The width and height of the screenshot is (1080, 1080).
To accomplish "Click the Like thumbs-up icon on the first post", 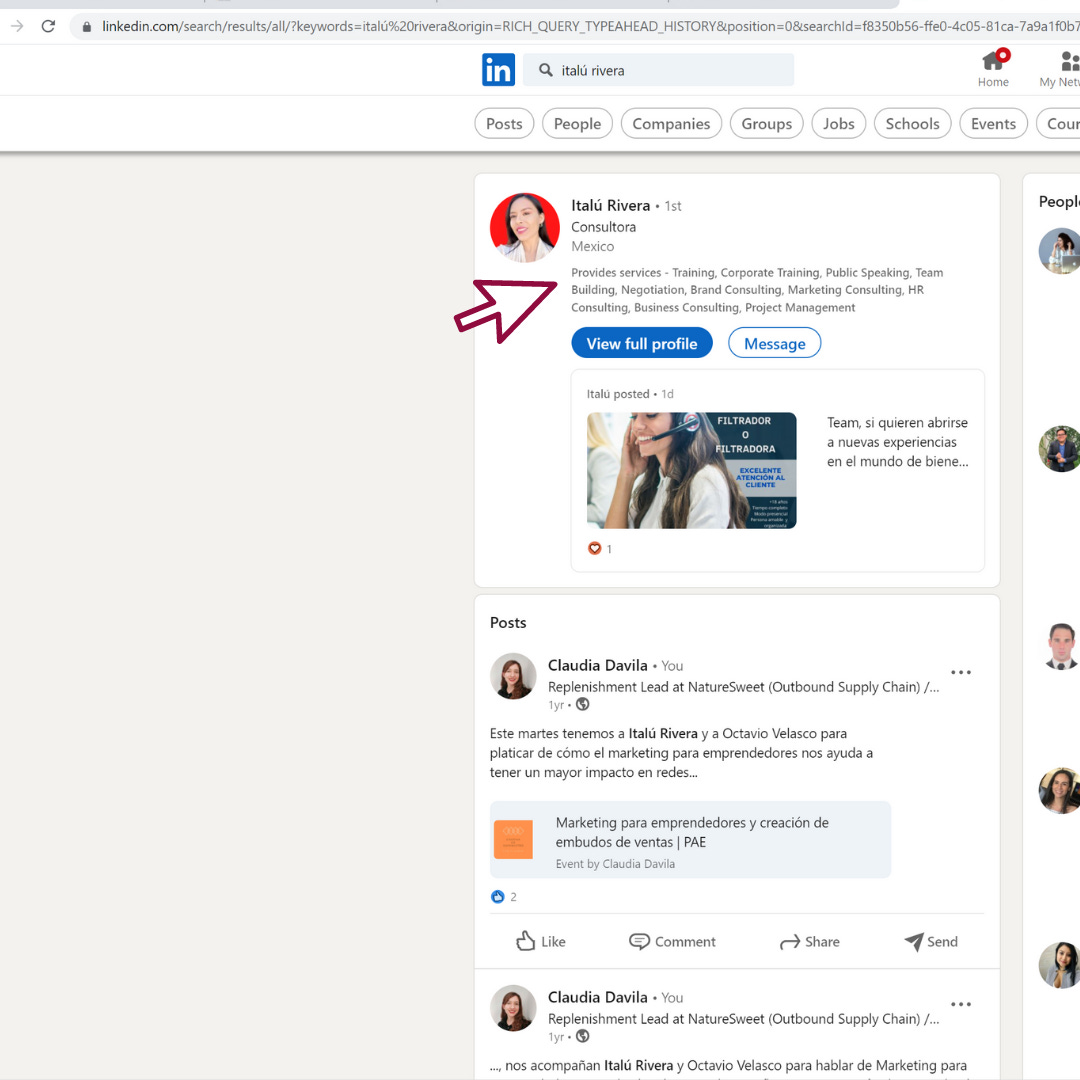I will click(x=526, y=941).
